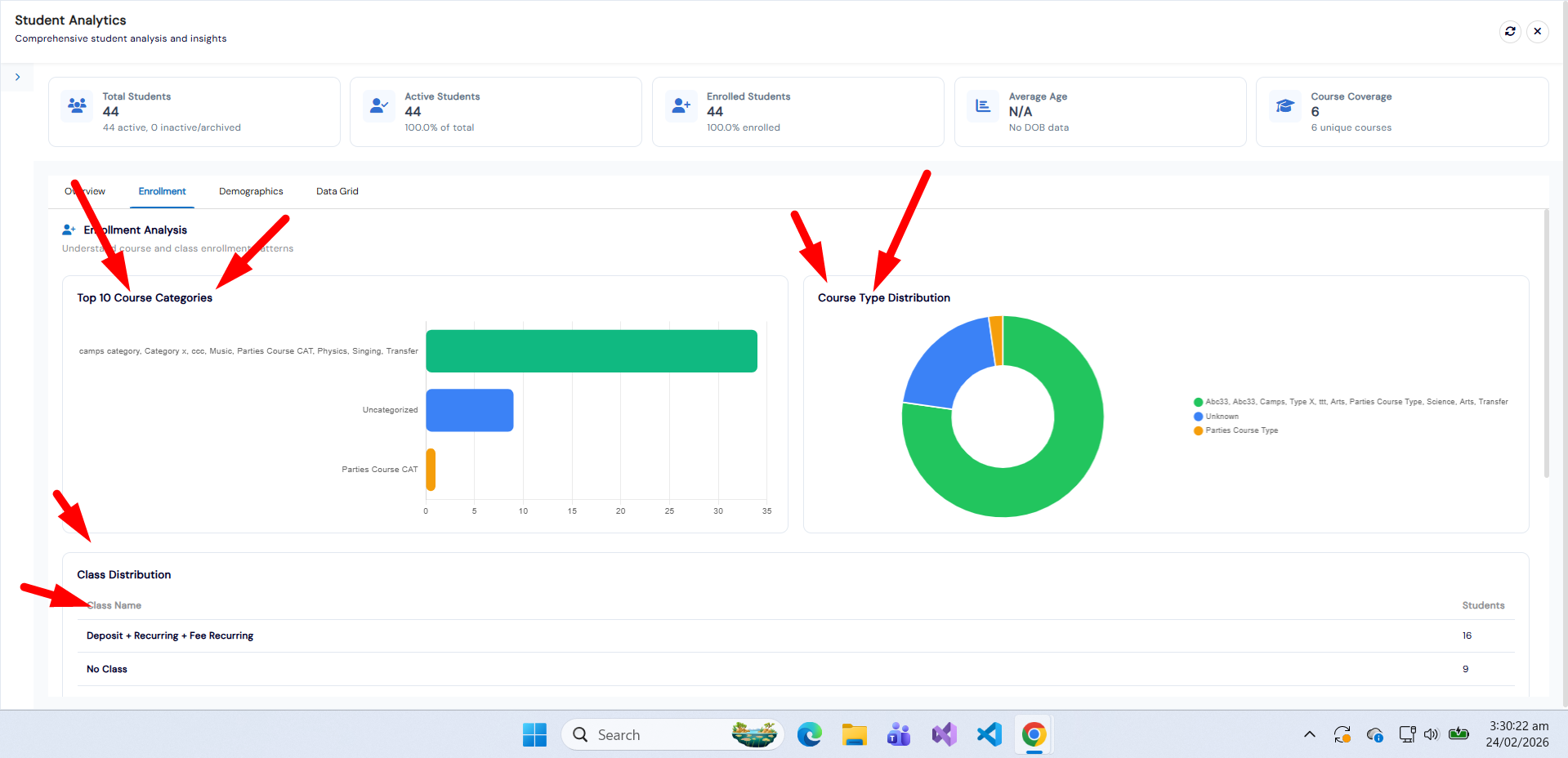
Task: Select the Deposit + Recurring + Fee Recurring row
Action: click(x=796, y=635)
